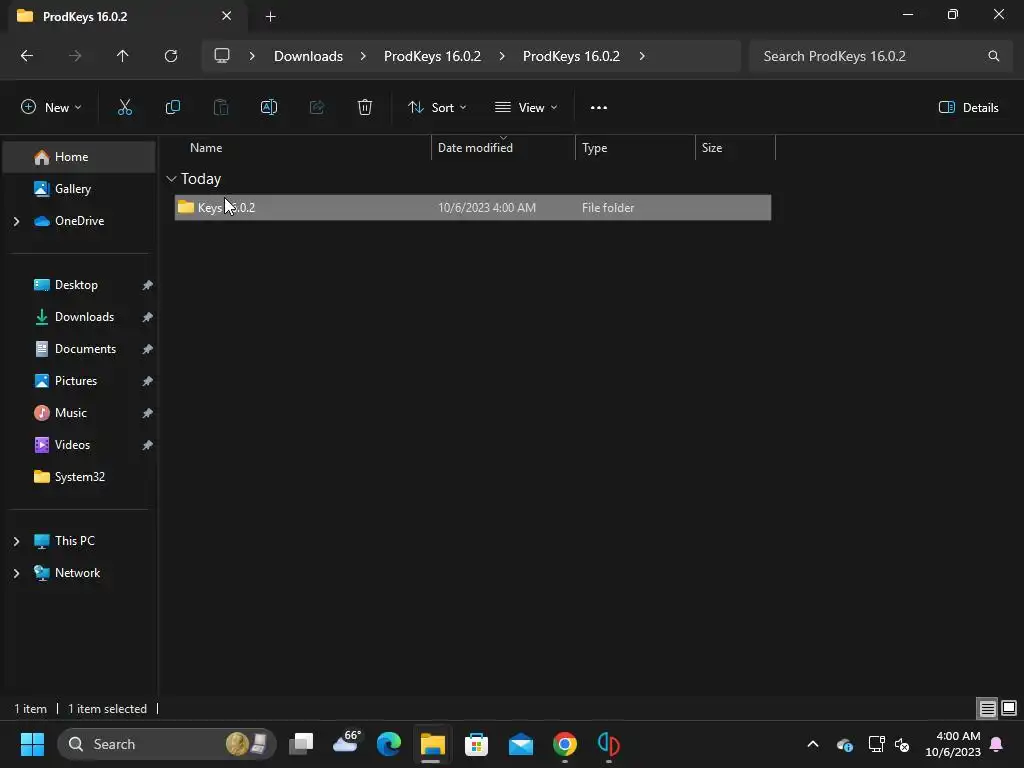Viewport: 1024px width, 768px height.
Task: Open File Explorer taskbar icon
Action: point(432,744)
